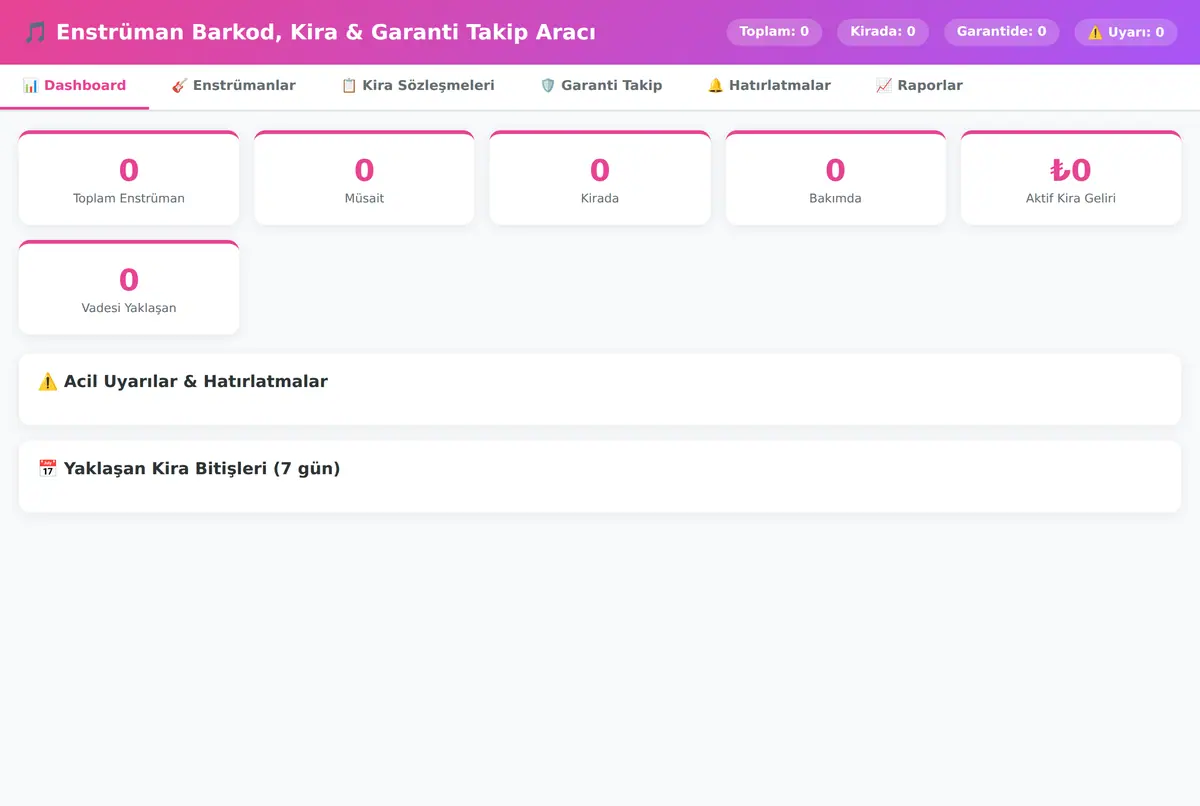Screen dimensions: 1200x806
Task: Click the clipboard icon beside Kira Sözleşmeleri
Action: point(349,86)
